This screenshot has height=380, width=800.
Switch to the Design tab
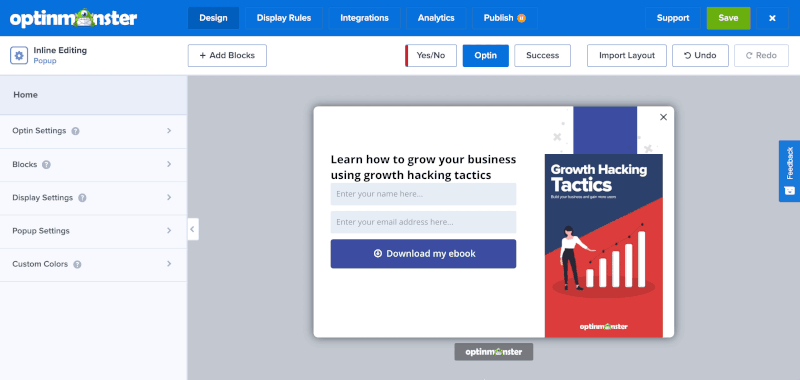coord(213,18)
